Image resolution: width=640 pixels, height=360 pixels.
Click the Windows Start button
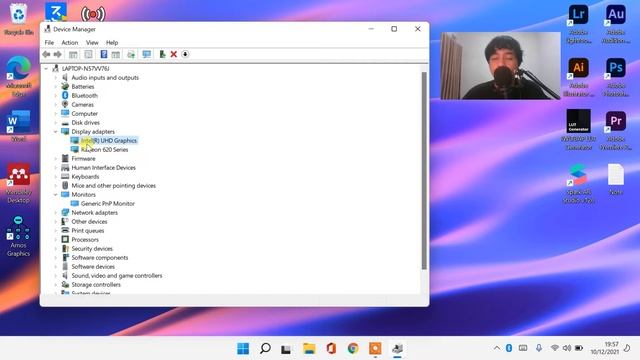(x=243, y=349)
